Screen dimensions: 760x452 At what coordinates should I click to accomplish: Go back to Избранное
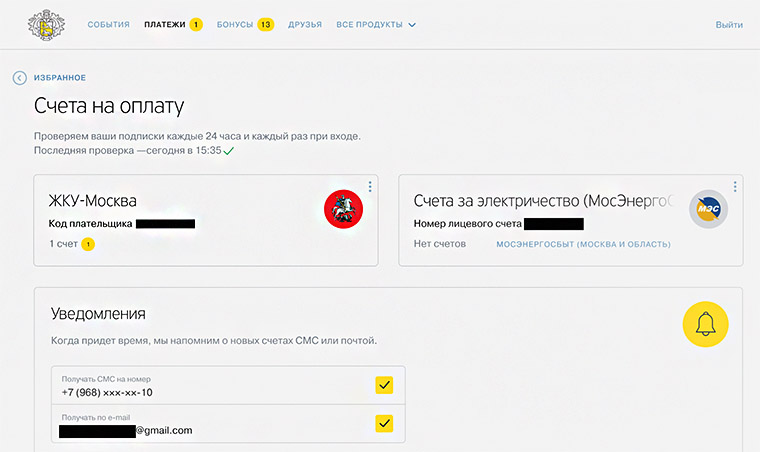pyautogui.click(x=60, y=78)
